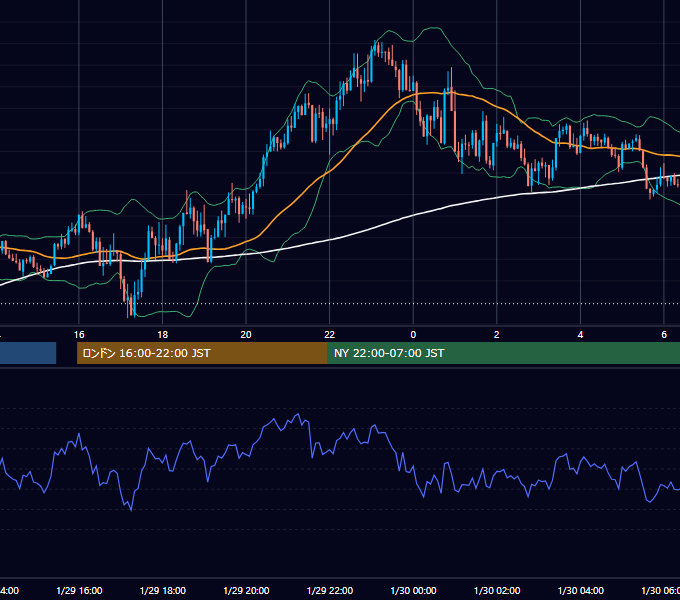Viewport: 680px width, 600px height.
Task: Click the 0 hour label on price chart axis
Action: pos(413,335)
